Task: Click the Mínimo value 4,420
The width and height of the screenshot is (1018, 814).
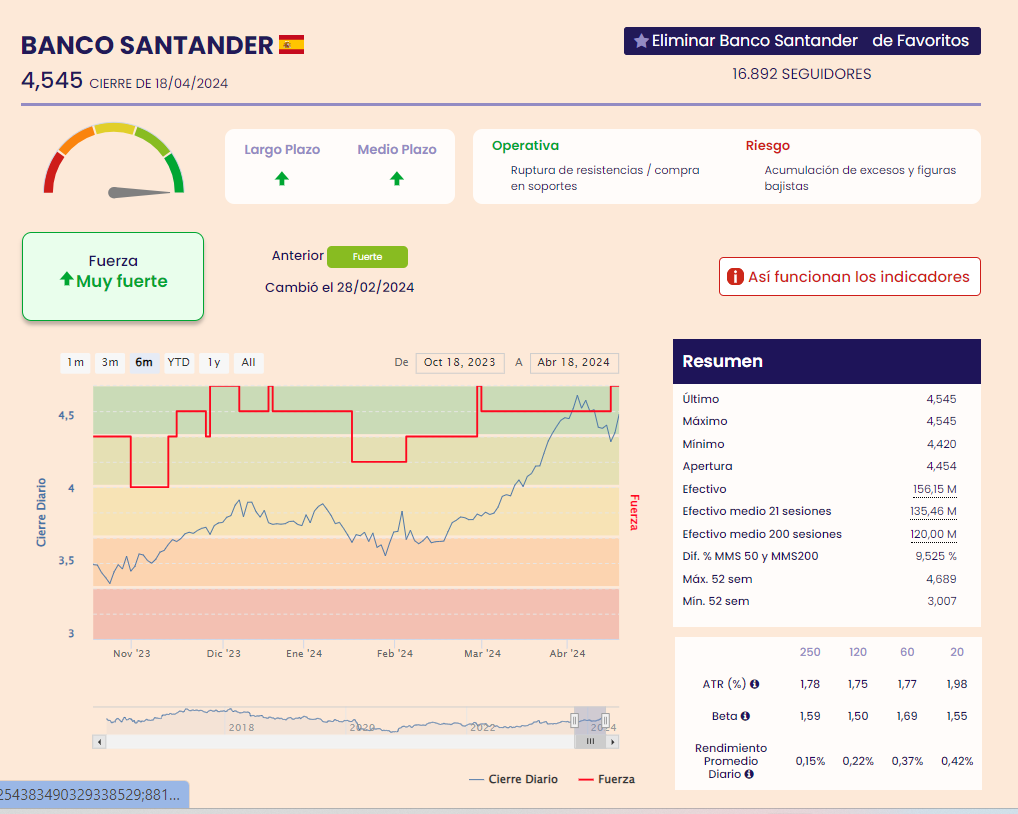Action: click(x=941, y=444)
